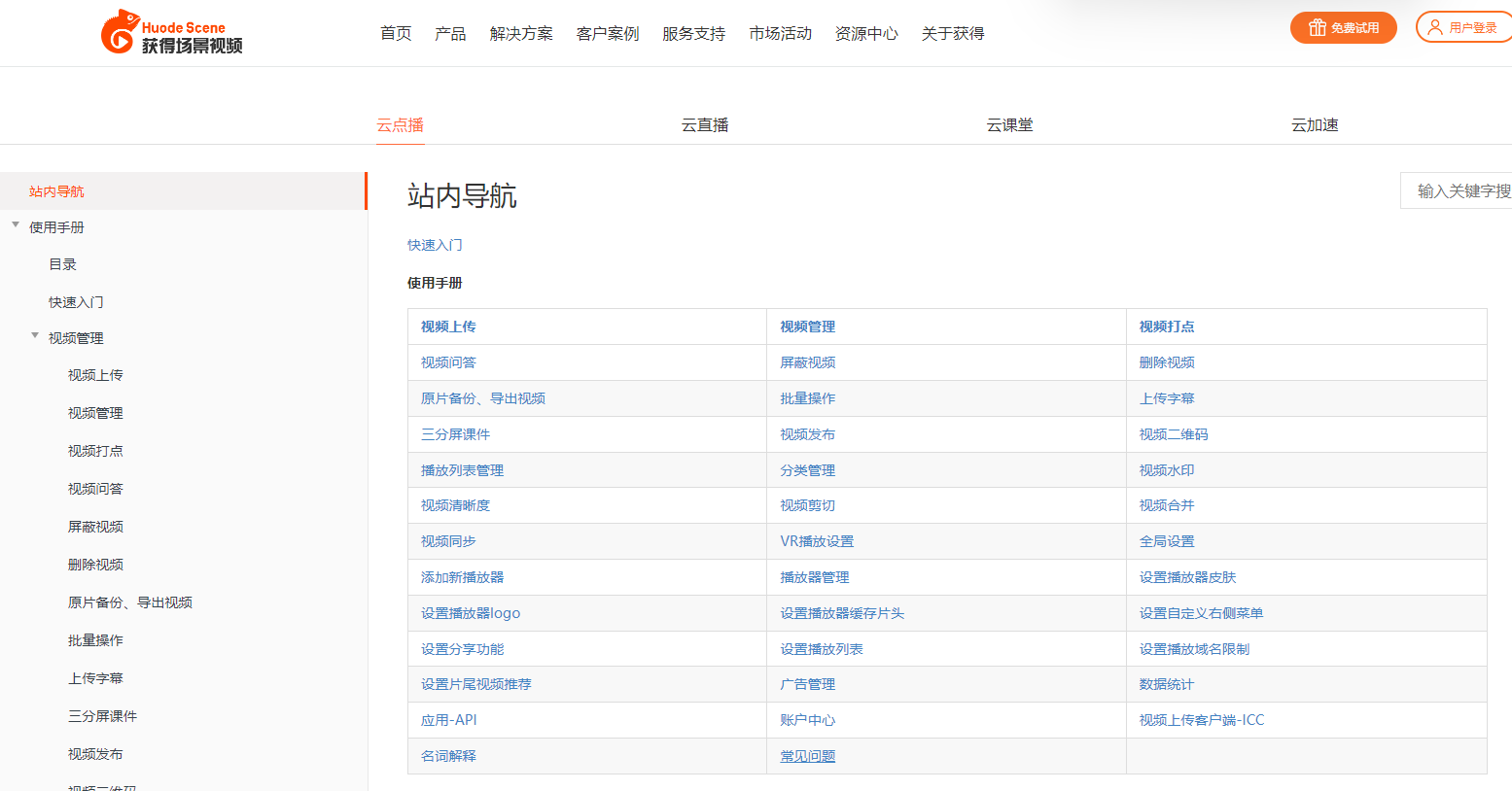Open 快速入门 in the sidebar
The width and height of the screenshot is (1512, 791).
pos(76,302)
